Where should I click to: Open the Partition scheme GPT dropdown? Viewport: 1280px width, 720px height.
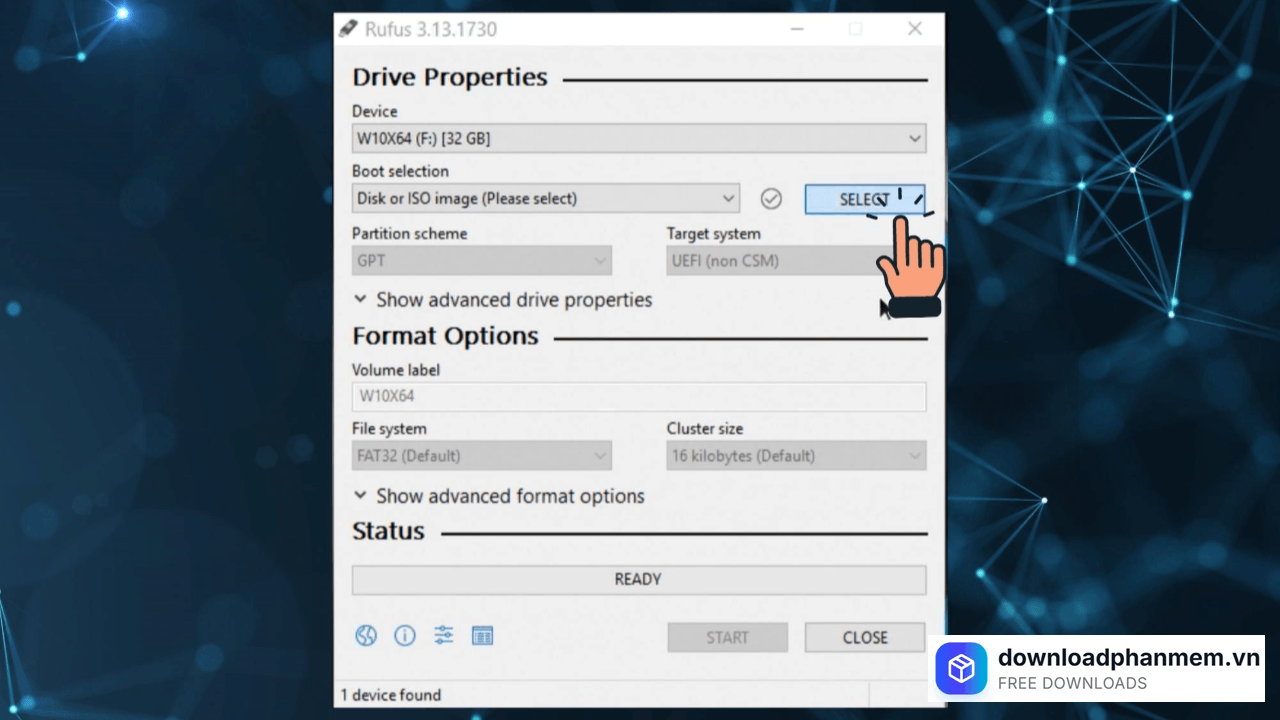tap(482, 261)
